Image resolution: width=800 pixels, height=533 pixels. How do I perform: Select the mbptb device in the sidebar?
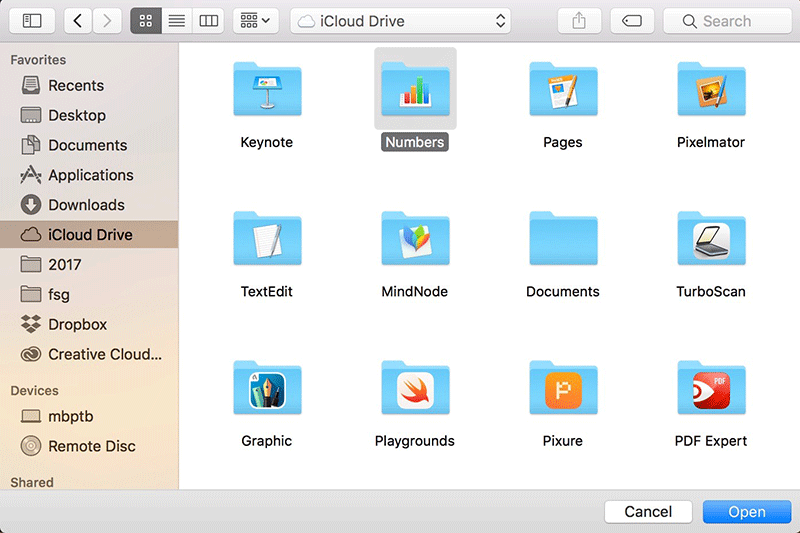(89, 416)
